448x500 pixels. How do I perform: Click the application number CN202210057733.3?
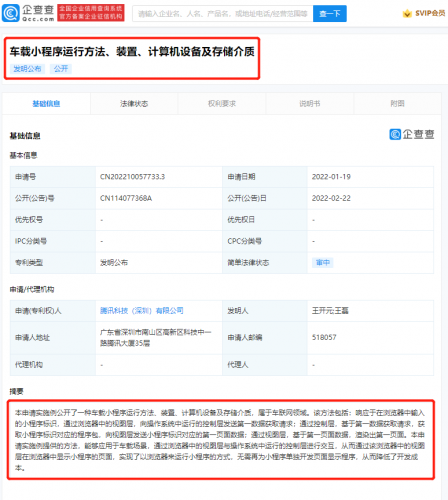pos(132,177)
